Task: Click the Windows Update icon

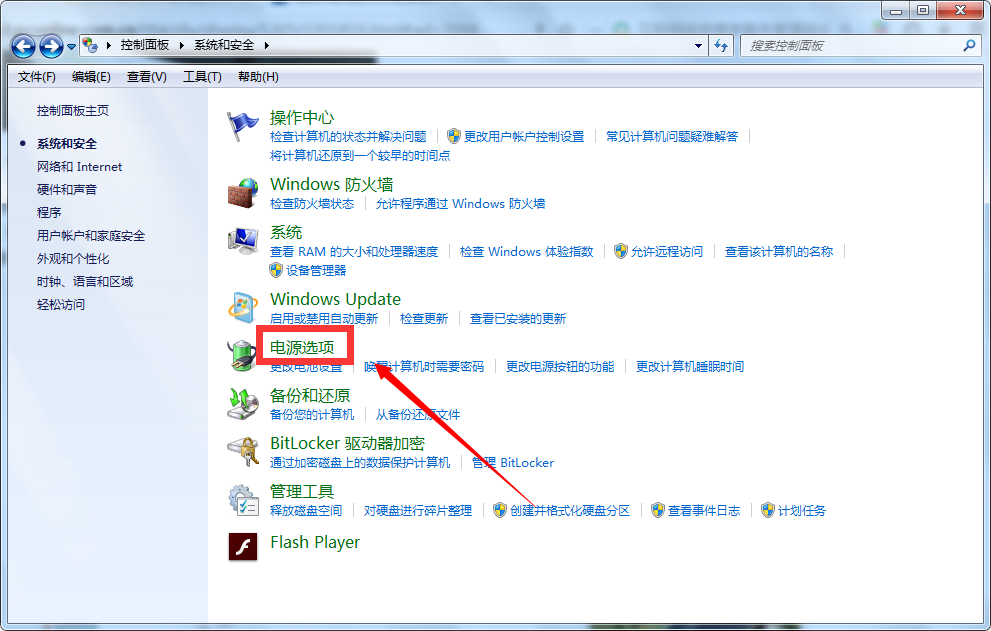Action: [243, 307]
